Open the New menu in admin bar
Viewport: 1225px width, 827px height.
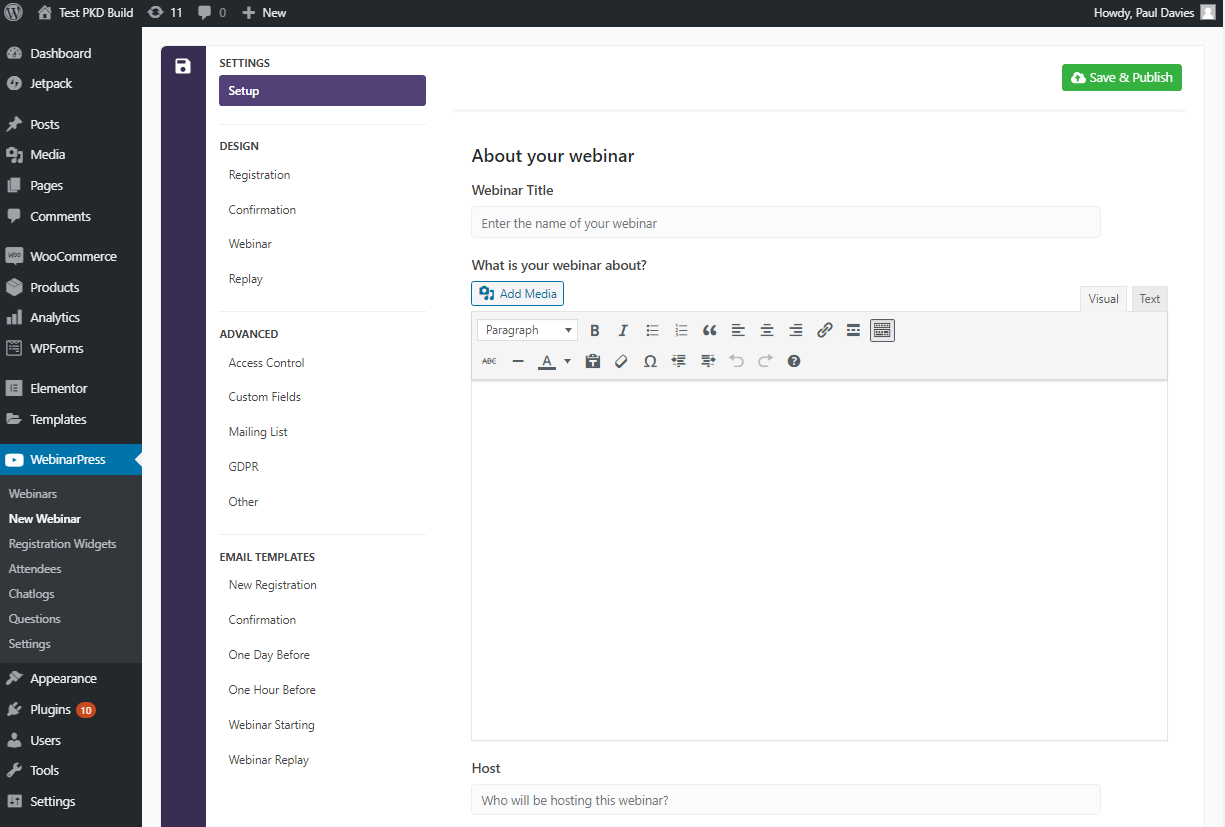[x=264, y=13]
